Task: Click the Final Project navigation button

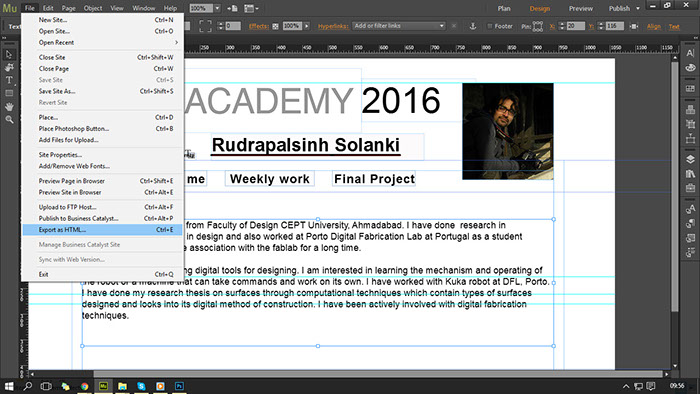Action: pyautogui.click(x=374, y=179)
